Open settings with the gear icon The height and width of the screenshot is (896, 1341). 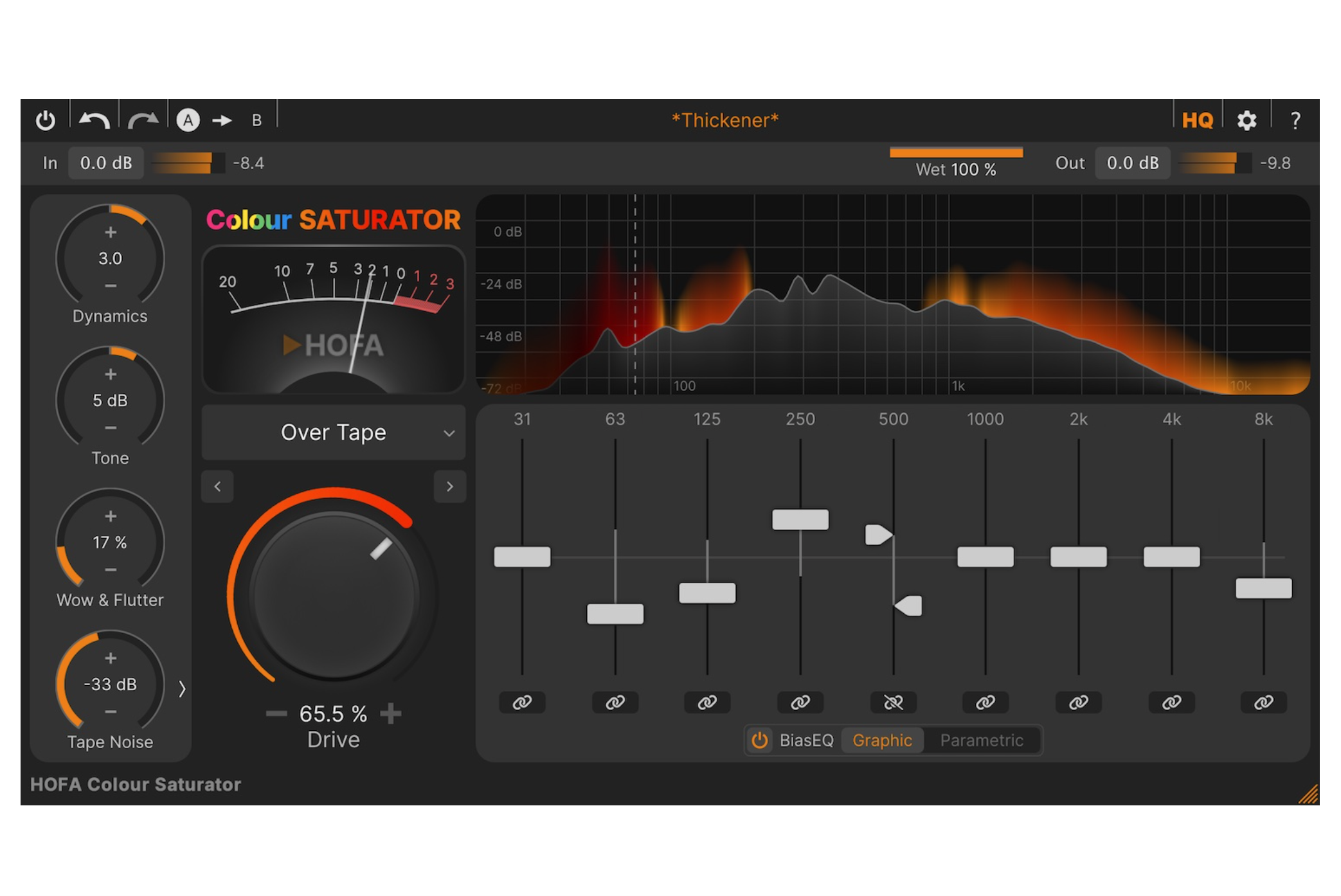click(x=1246, y=120)
